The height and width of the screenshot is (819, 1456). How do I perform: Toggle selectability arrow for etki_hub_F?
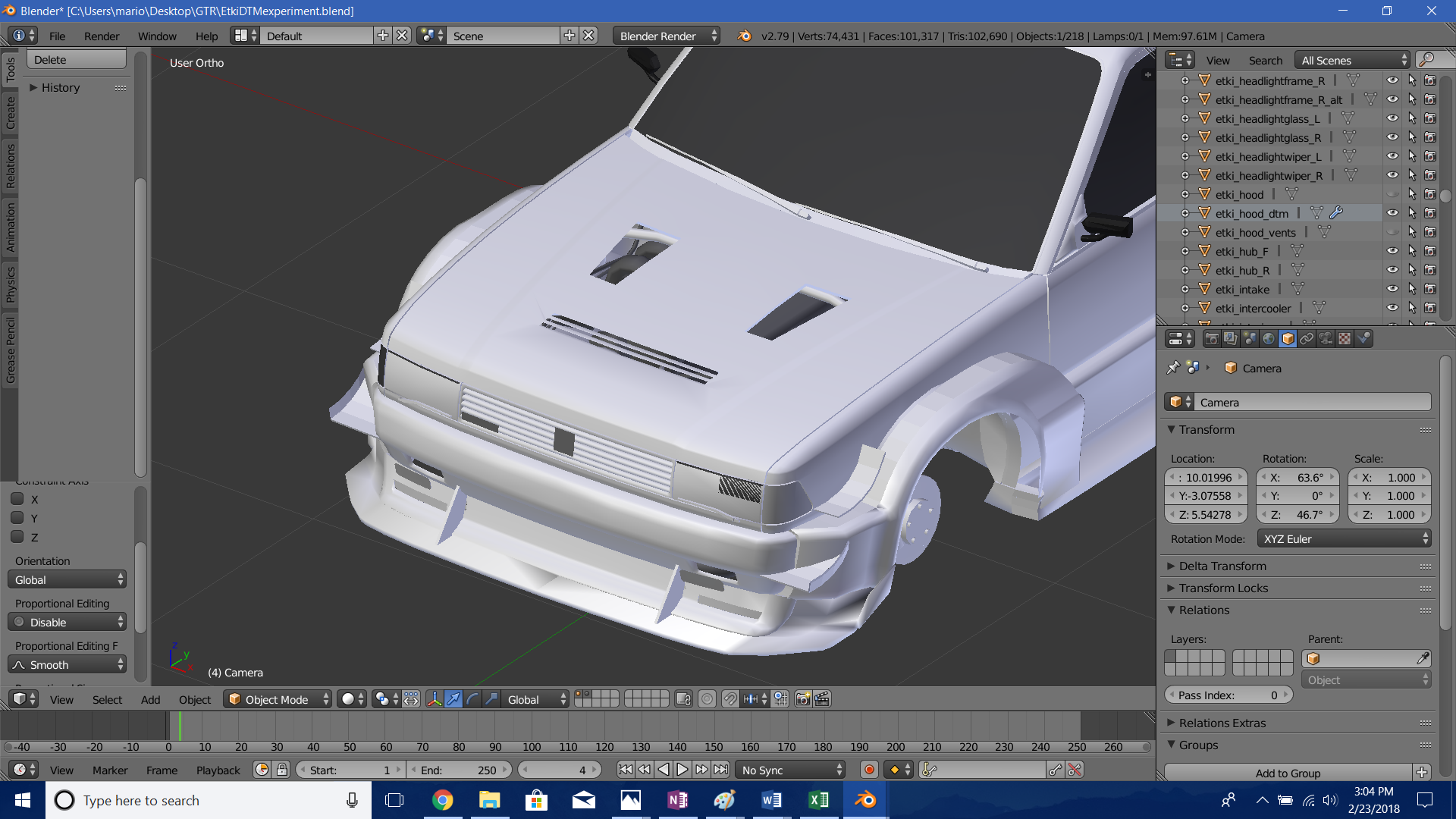(1412, 251)
